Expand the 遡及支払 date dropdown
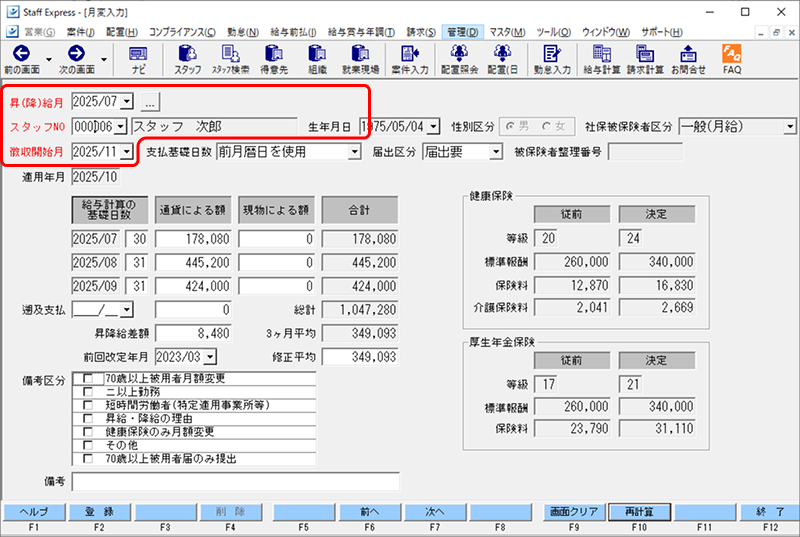 (x=127, y=309)
